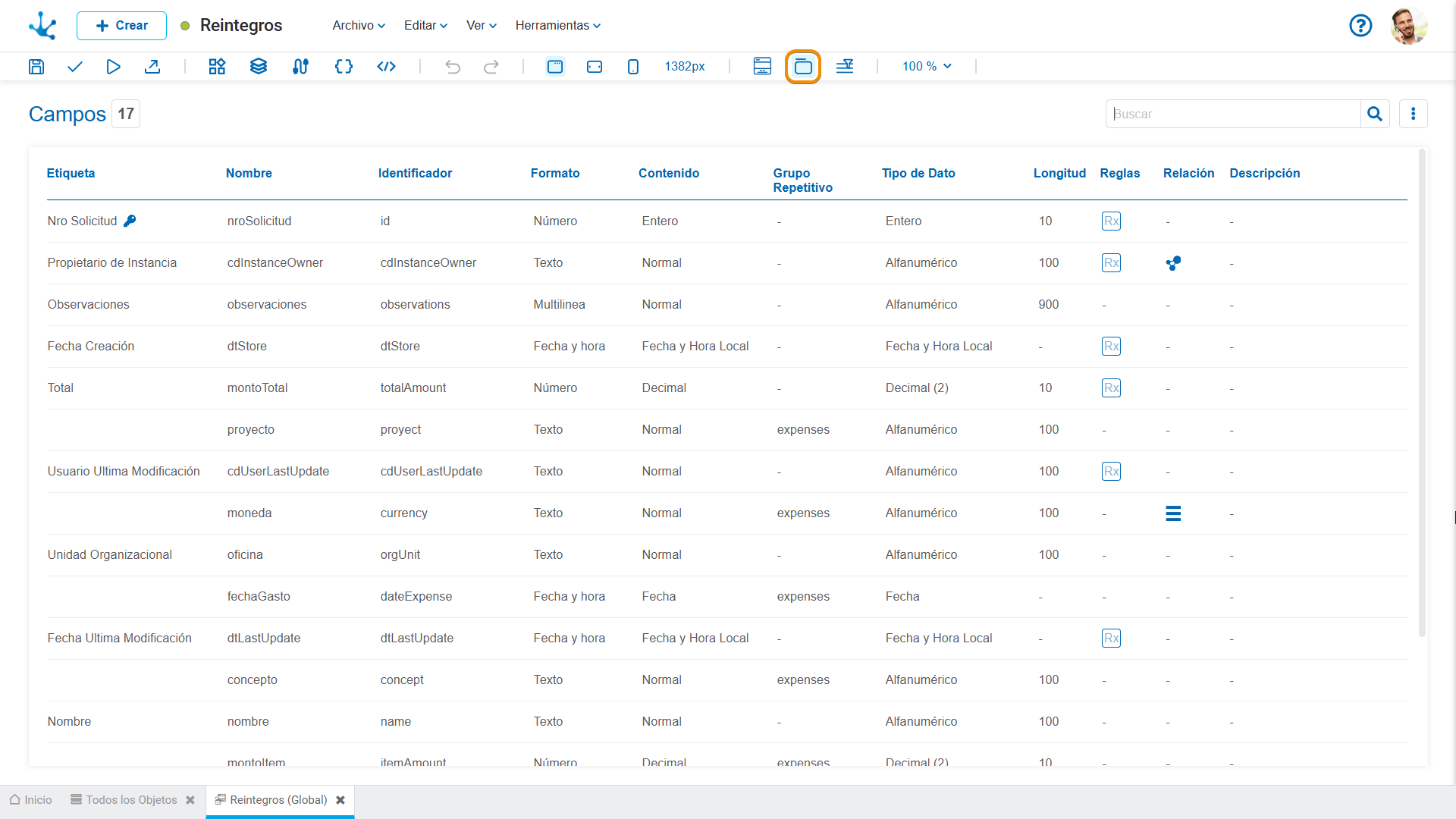Click the Rx rules icon for Nro Solicitud

[x=1111, y=221]
